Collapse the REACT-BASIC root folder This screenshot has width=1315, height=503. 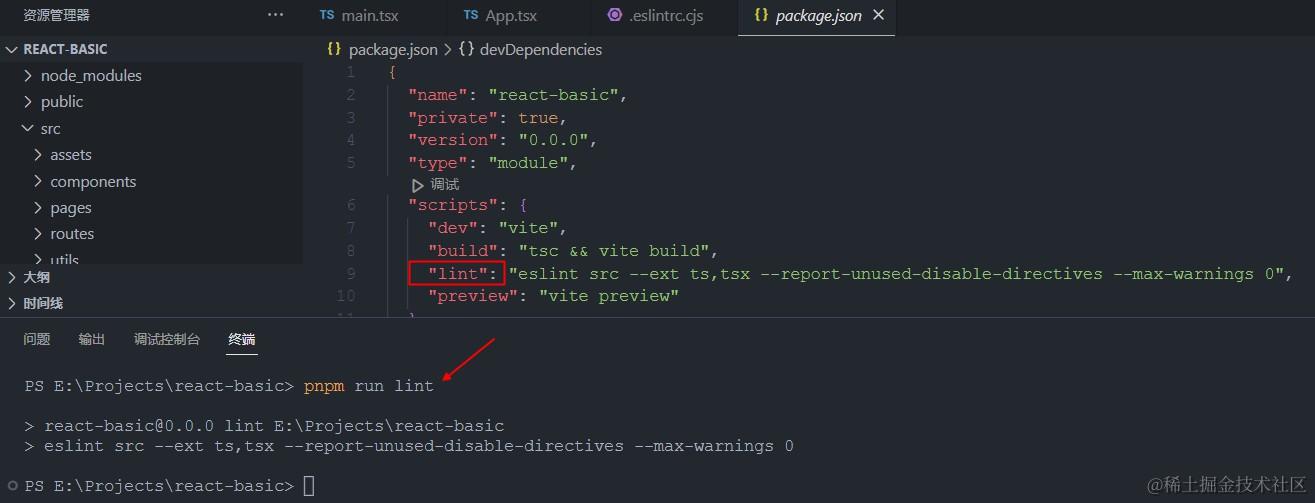coord(11,49)
